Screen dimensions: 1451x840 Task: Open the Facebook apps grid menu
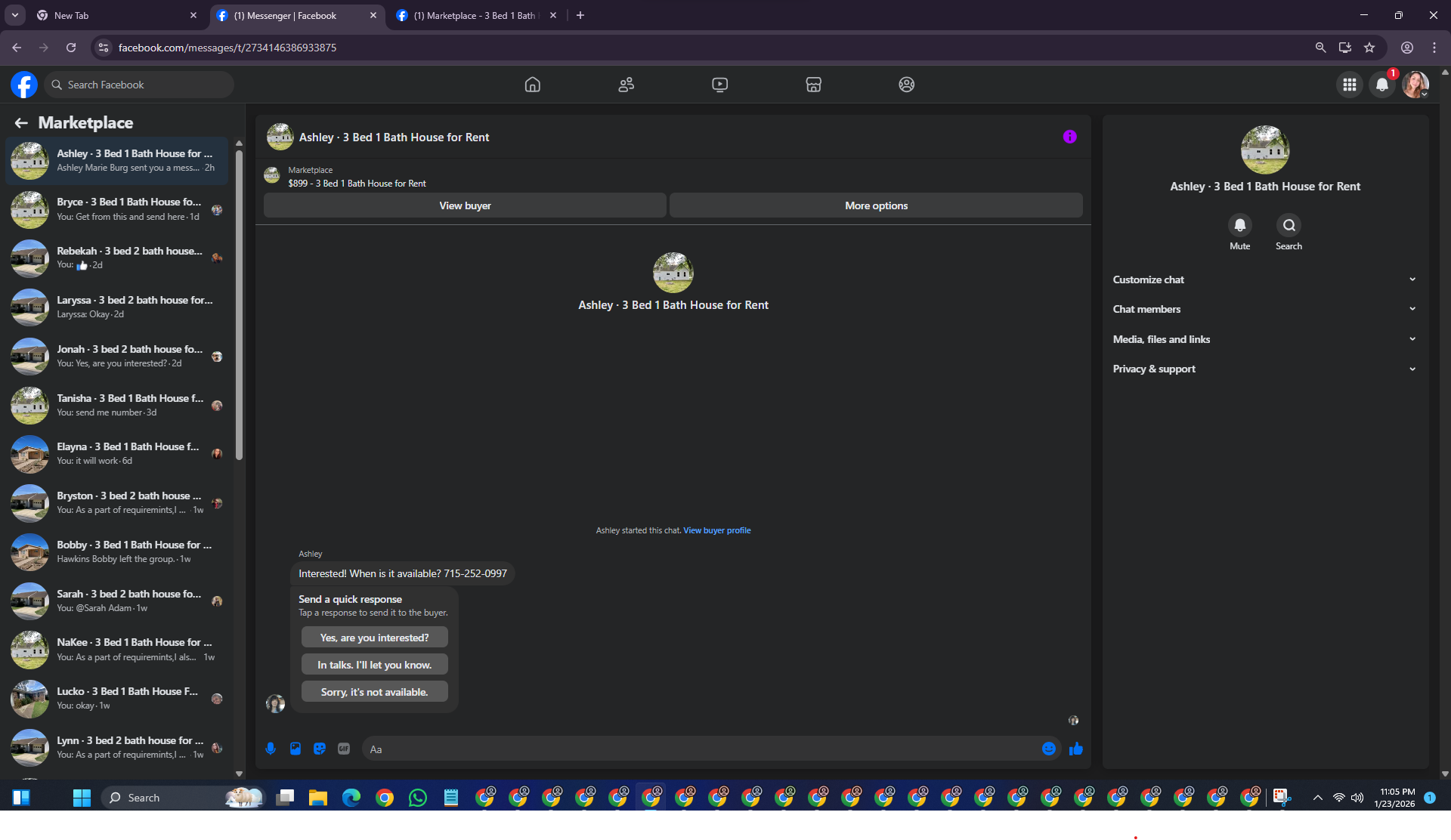1349,85
